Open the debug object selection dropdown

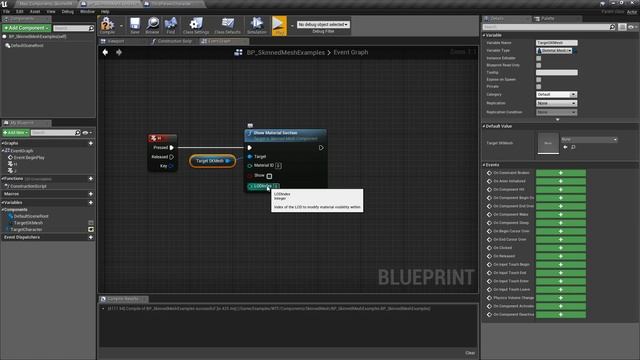point(323,24)
